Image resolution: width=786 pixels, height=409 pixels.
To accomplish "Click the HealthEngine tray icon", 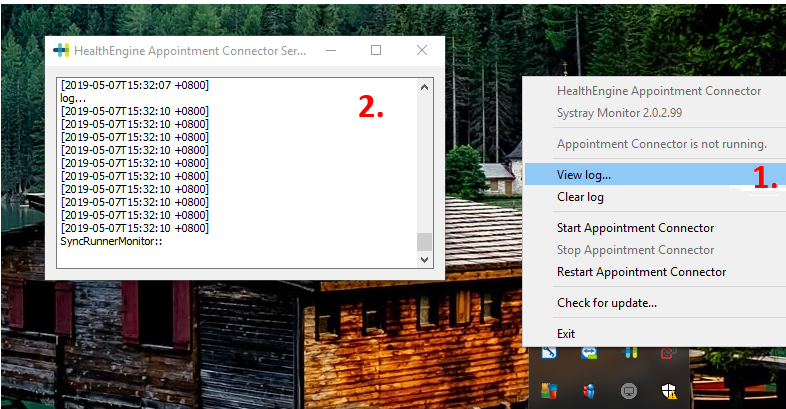I will (631, 353).
